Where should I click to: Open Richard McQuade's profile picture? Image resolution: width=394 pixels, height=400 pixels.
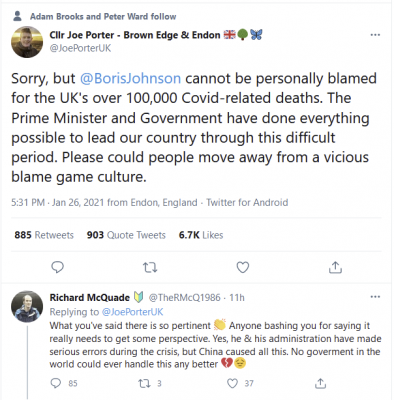pyautogui.click(x=27, y=307)
